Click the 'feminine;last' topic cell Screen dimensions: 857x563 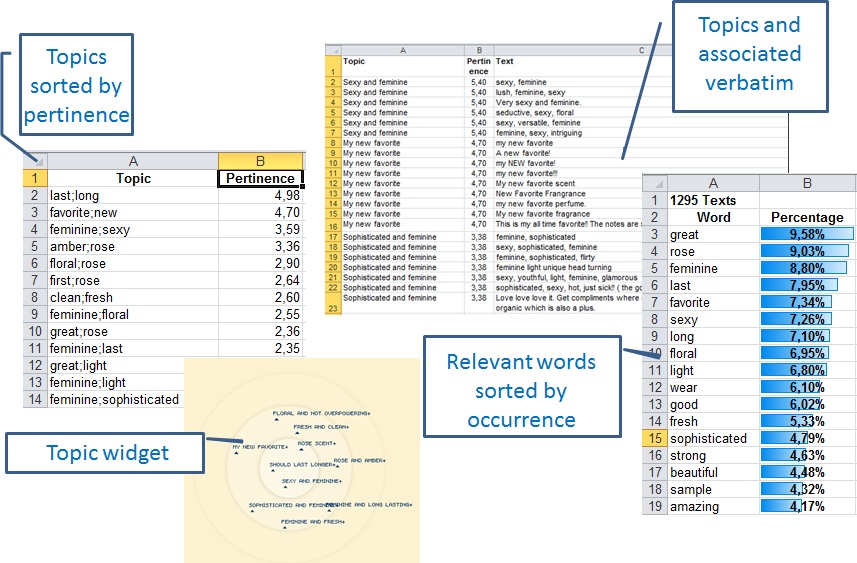click(x=133, y=348)
